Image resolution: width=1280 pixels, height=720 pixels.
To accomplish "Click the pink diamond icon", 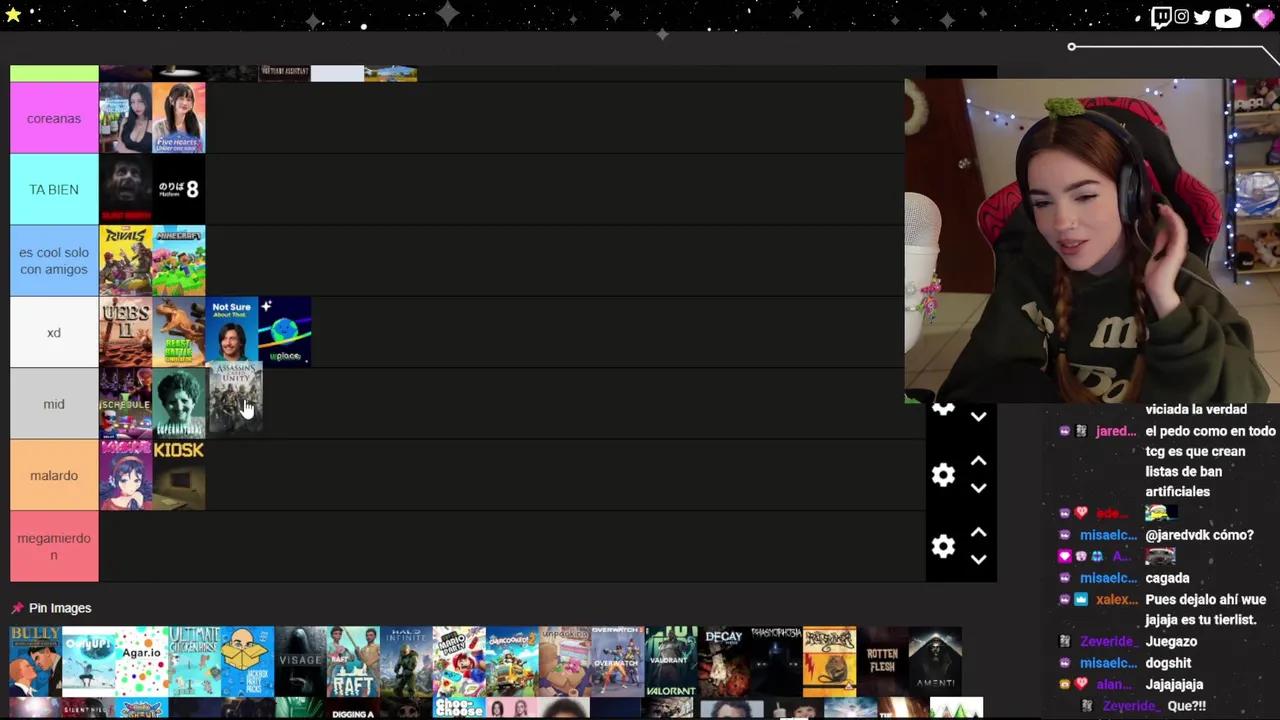I will 1263,17.
